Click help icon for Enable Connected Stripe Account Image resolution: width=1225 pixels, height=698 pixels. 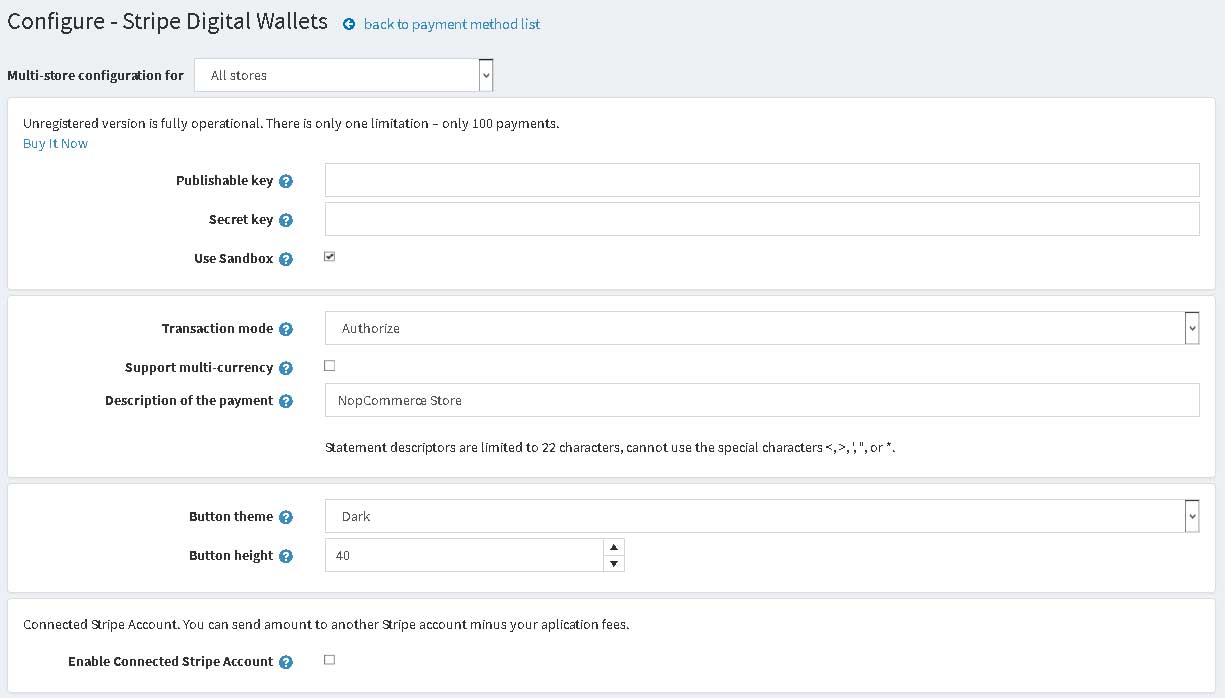(x=286, y=662)
